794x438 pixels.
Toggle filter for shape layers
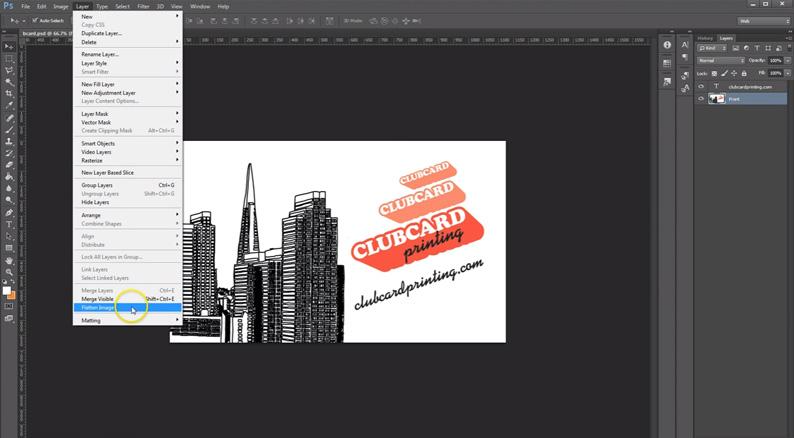[768, 48]
